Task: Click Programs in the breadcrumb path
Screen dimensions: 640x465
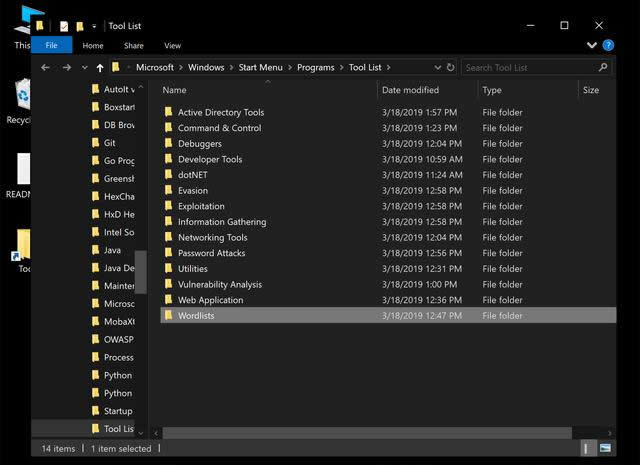Action: pos(317,67)
